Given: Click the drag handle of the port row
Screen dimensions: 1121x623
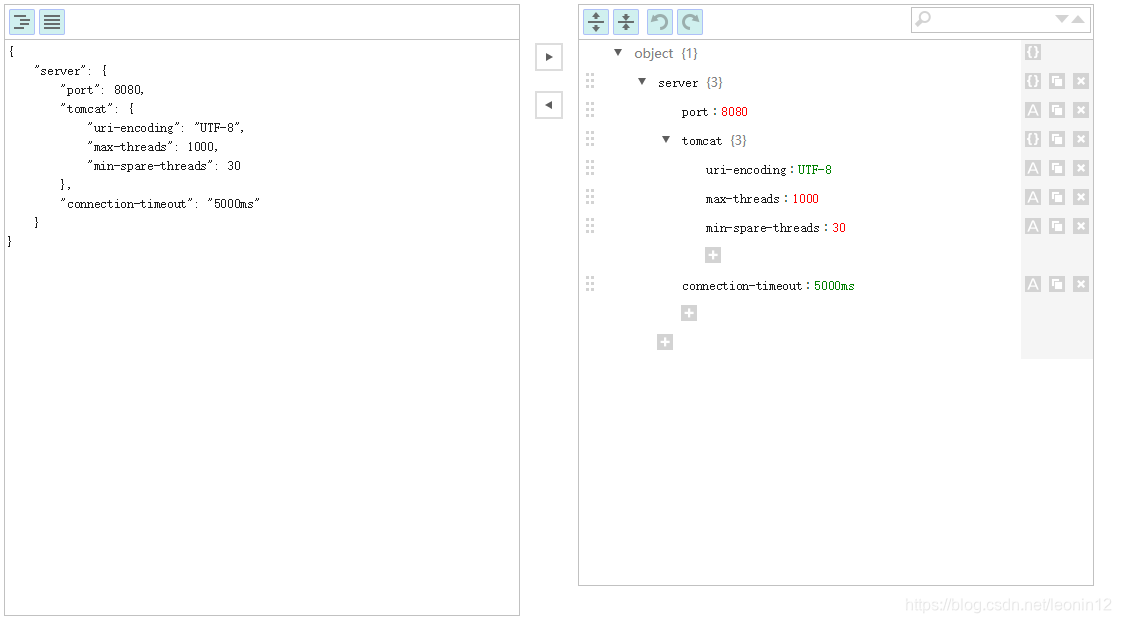Looking at the screenshot, I should click(590, 110).
